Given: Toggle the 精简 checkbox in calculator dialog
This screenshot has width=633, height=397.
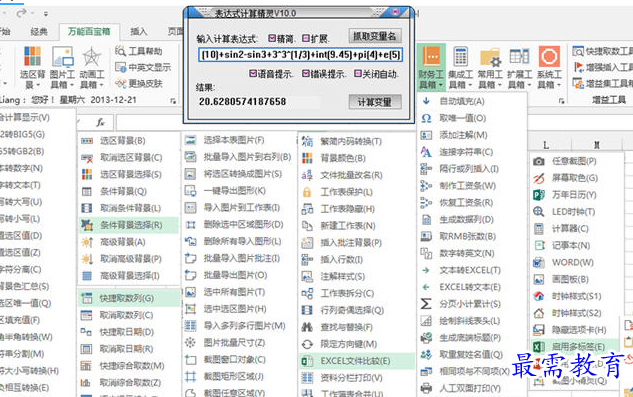Looking at the screenshot, I should pos(272,38).
